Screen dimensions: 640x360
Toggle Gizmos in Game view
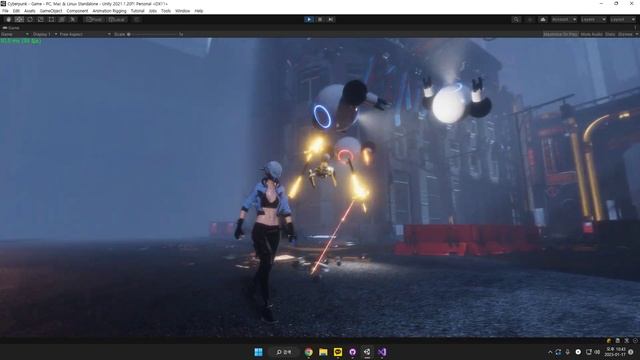(x=625, y=34)
